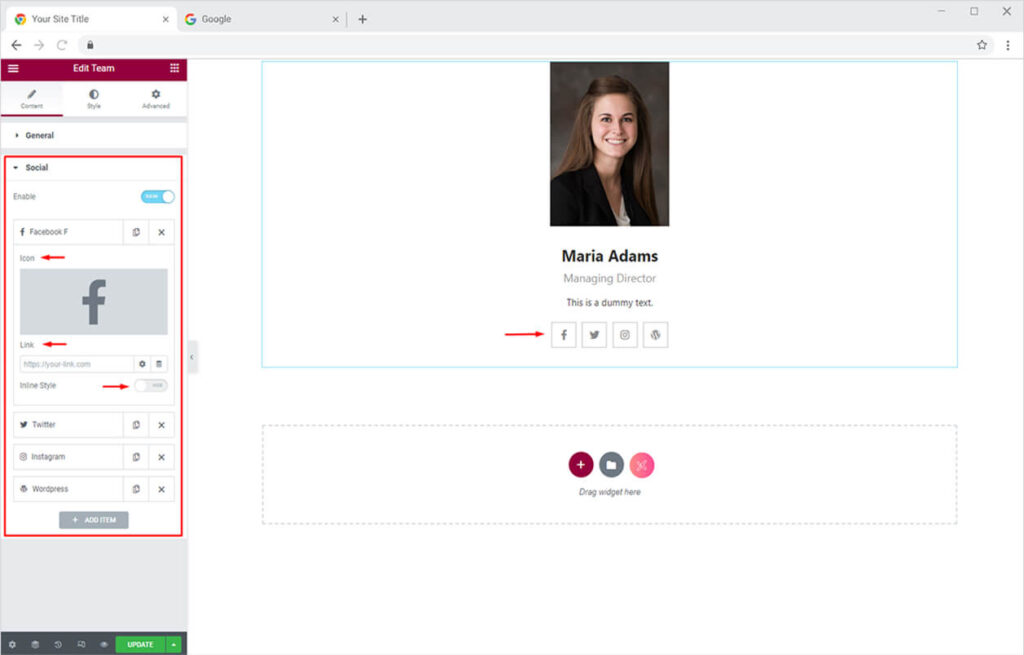
Task: Remove the Twitter social item
Action: 161,425
